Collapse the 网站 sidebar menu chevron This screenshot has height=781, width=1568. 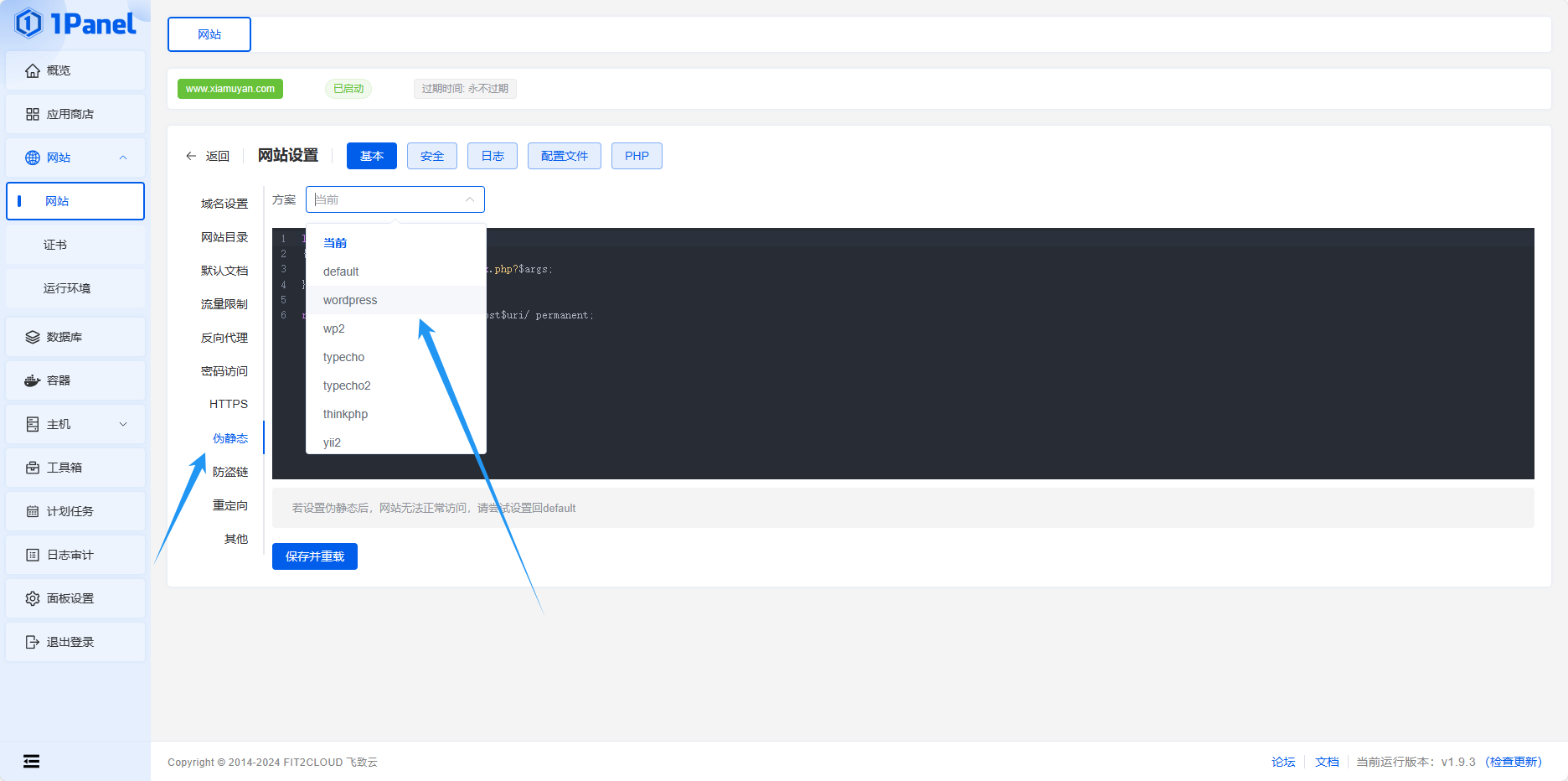[x=123, y=158]
